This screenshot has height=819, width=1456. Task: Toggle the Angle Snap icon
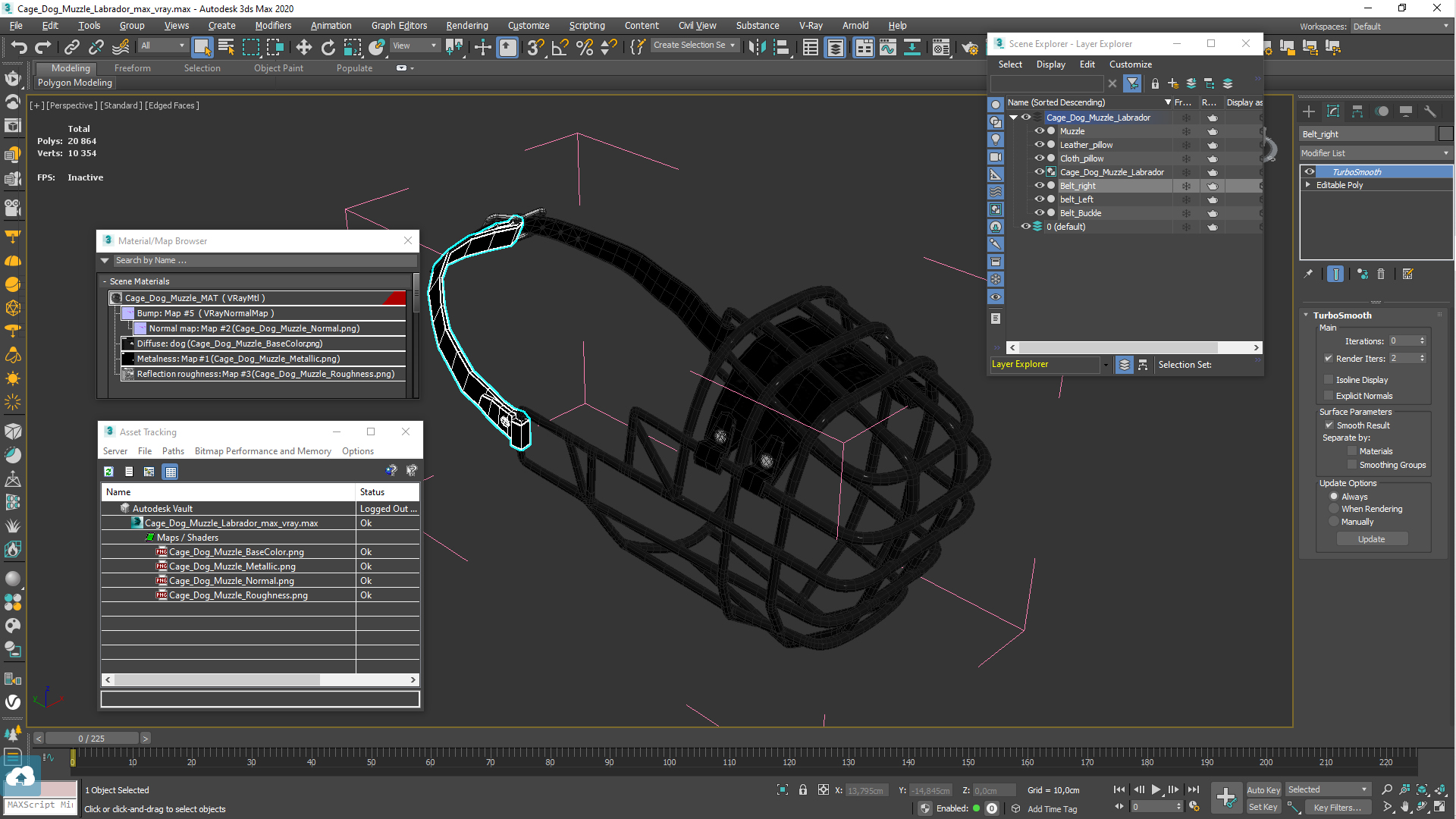[x=560, y=47]
